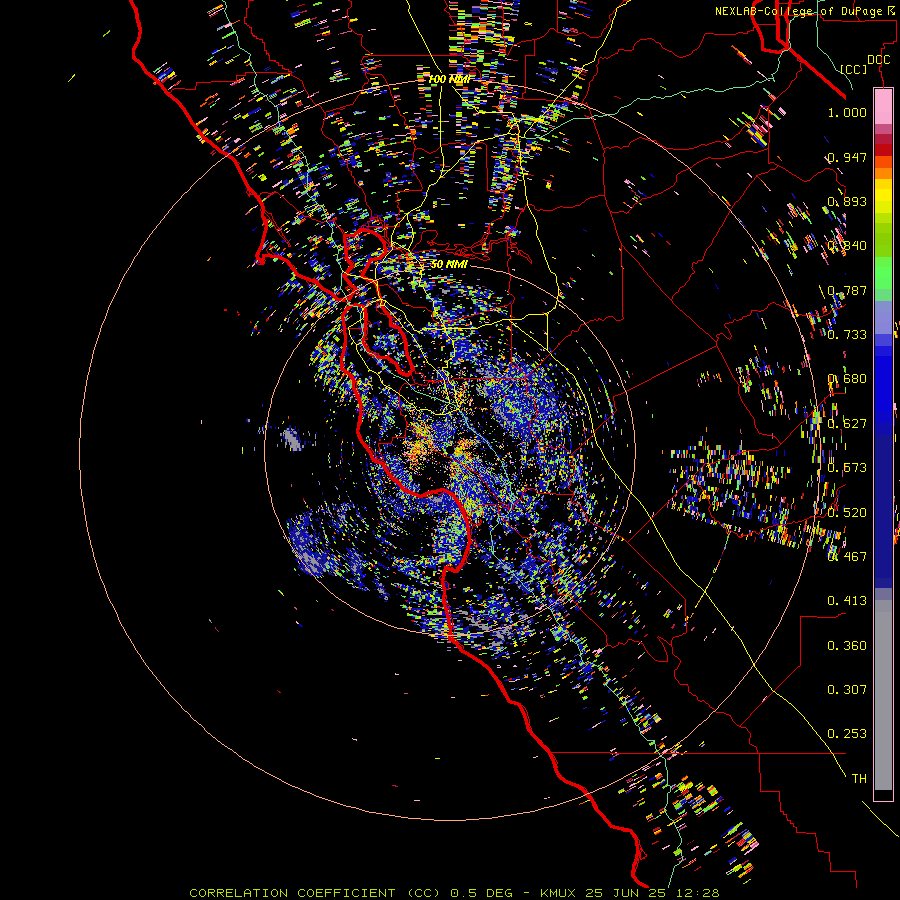The image size is (900, 900).
Task: Pick the pink top segment of color scale
Action: pyautogui.click(x=883, y=107)
